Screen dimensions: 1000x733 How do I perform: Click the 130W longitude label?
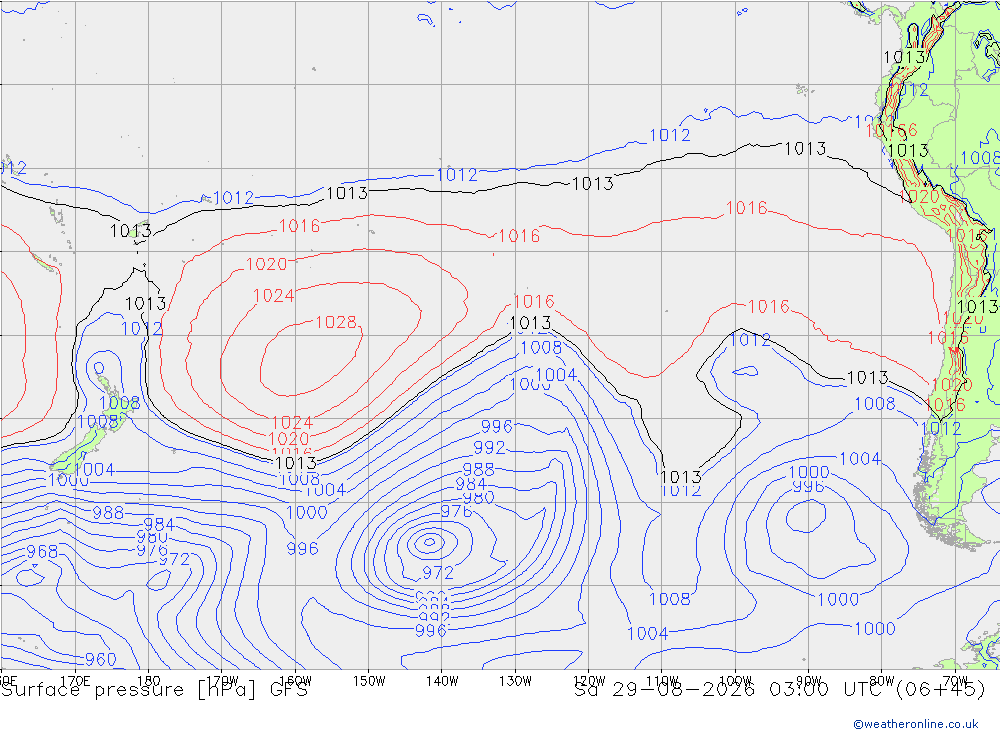(515, 681)
